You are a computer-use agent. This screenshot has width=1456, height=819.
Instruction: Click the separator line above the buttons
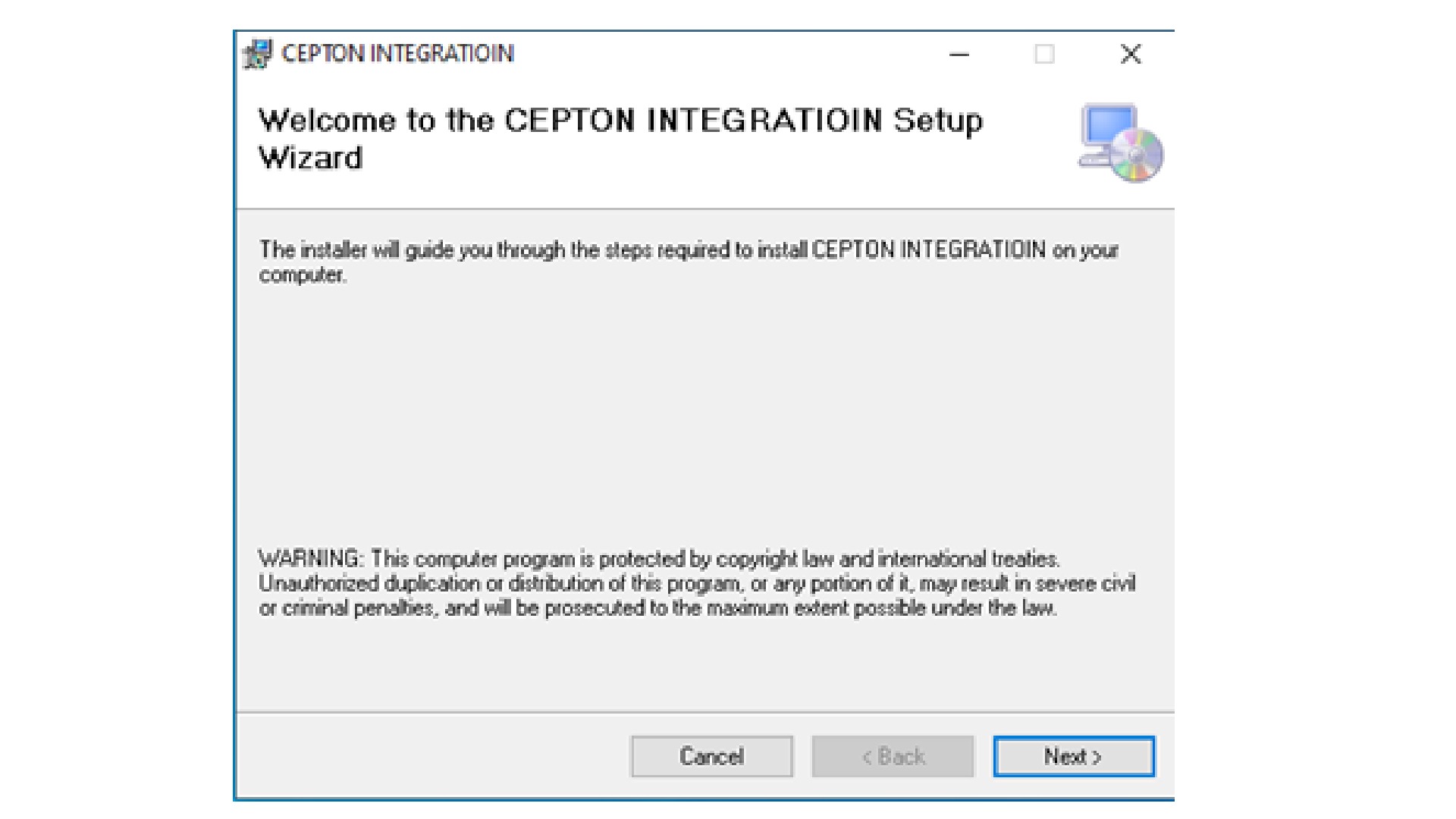[x=705, y=712]
